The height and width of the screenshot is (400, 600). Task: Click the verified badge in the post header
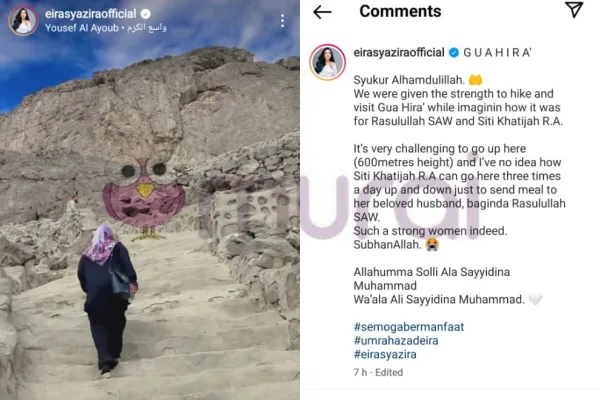click(145, 14)
